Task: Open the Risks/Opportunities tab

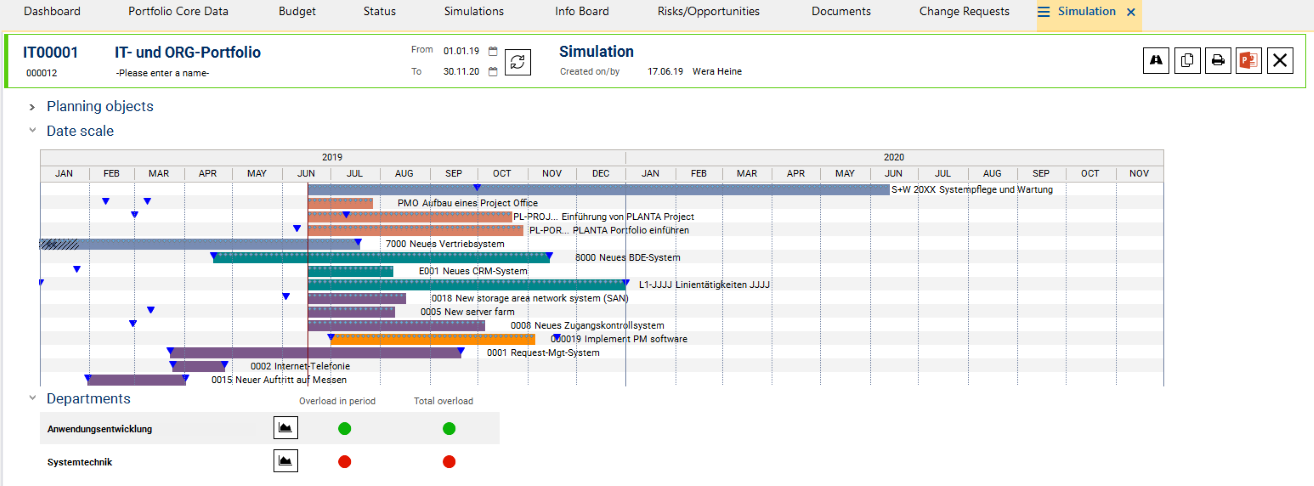Action: point(708,12)
